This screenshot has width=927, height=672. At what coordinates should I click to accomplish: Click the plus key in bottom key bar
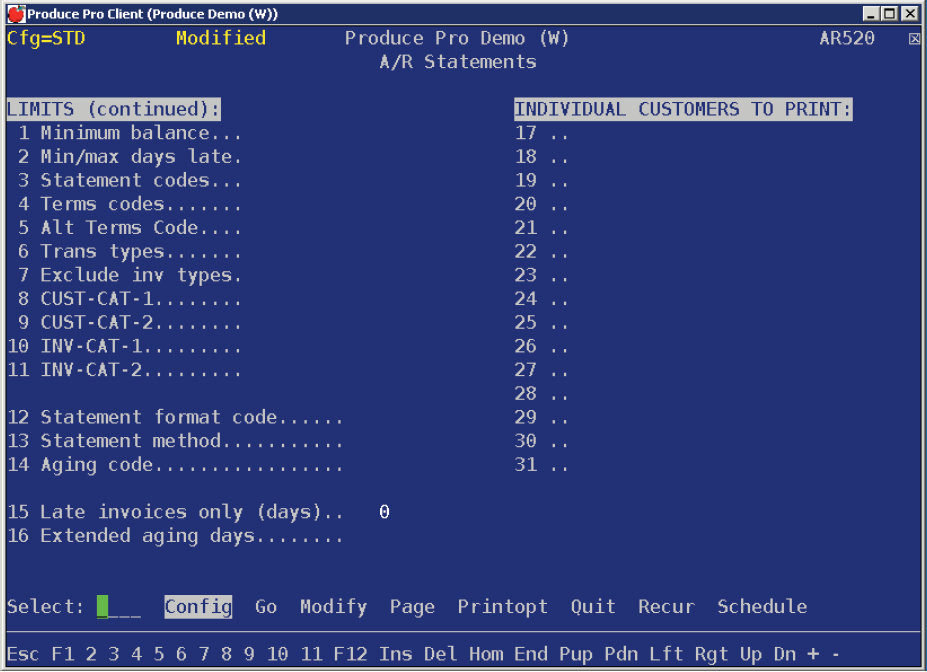coord(813,654)
